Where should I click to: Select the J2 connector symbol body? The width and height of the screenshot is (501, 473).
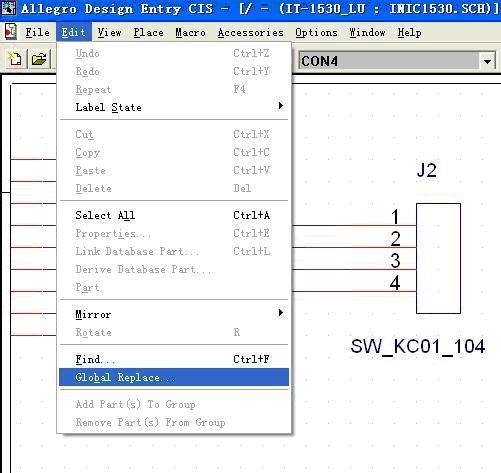[x=438, y=258]
